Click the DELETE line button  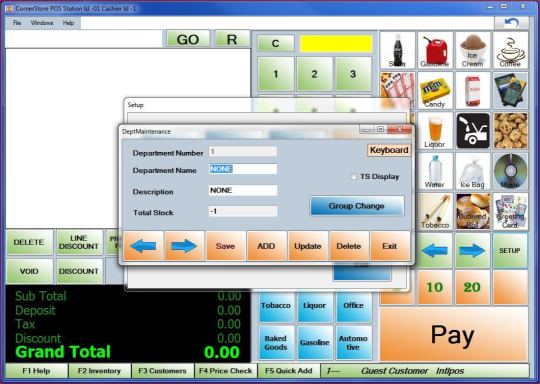(x=29, y=242)
